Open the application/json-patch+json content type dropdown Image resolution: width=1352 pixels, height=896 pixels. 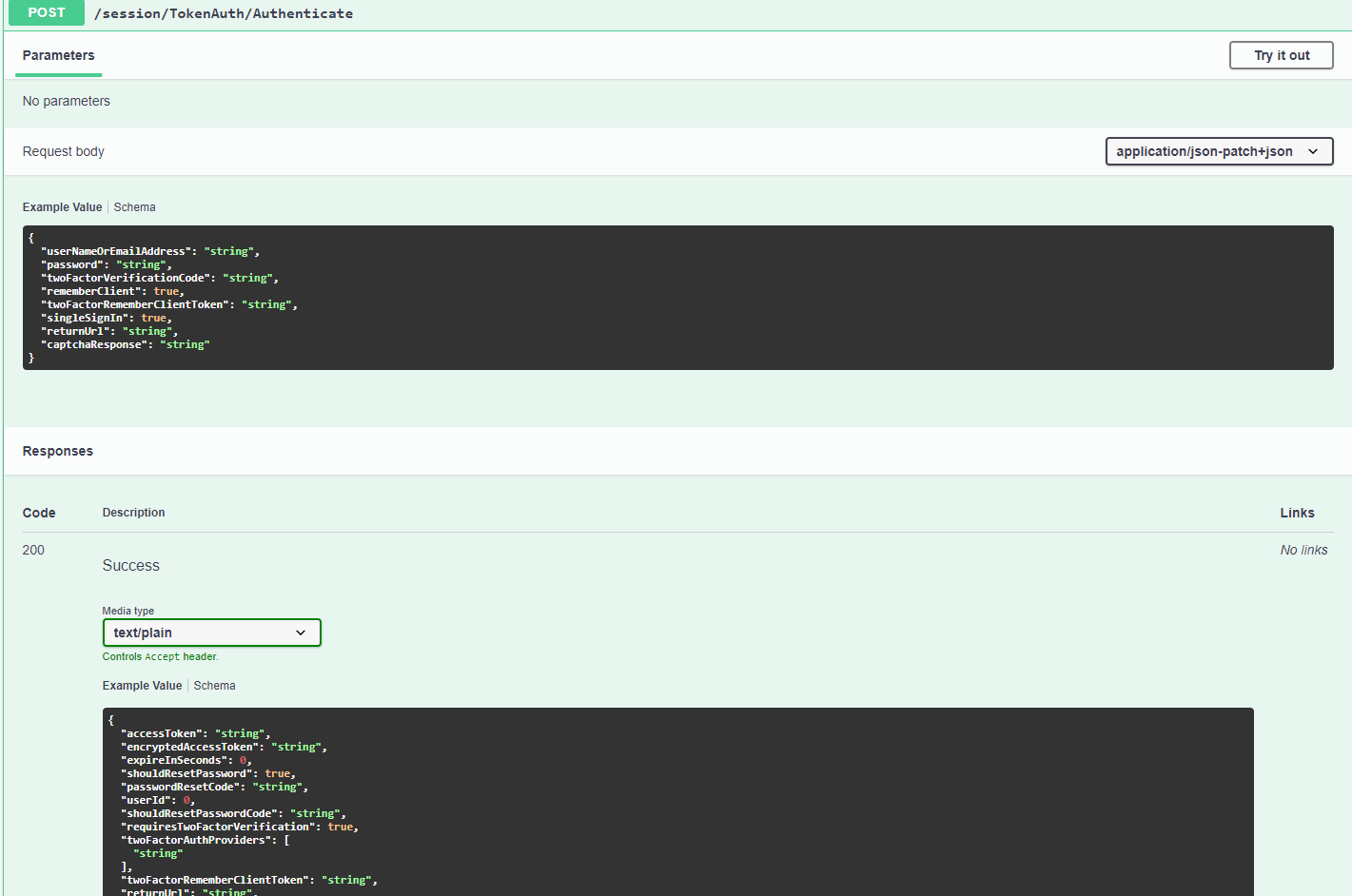click(1218, 151)
